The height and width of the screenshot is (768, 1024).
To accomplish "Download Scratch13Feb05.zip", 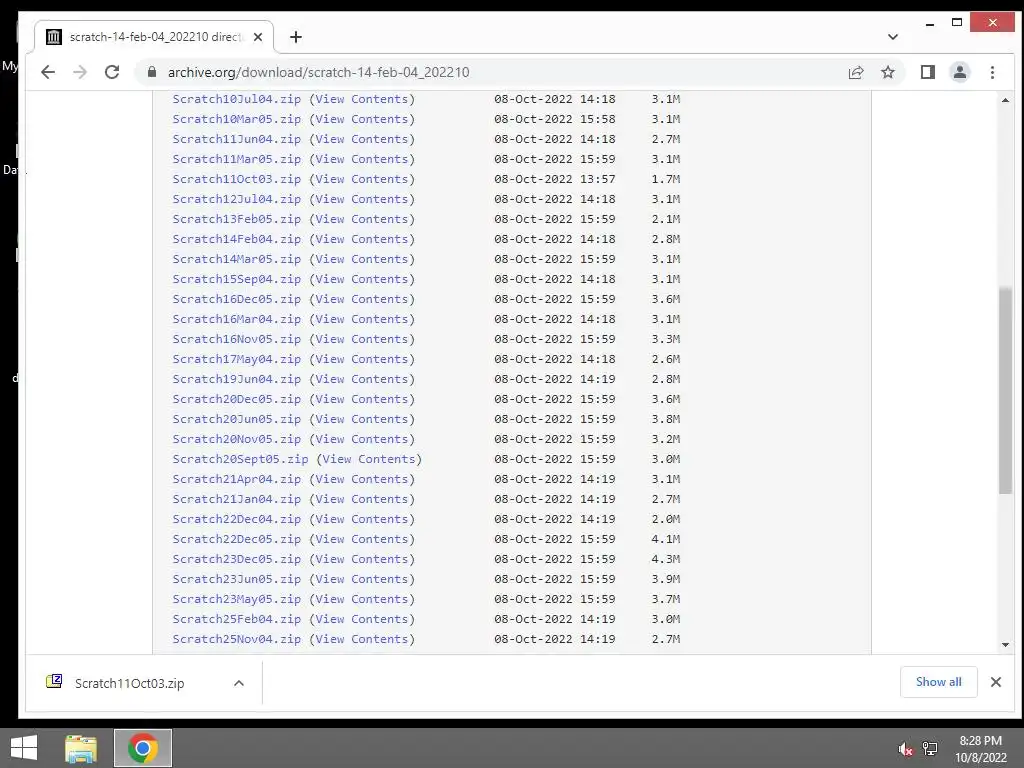I will pos(236,219).
